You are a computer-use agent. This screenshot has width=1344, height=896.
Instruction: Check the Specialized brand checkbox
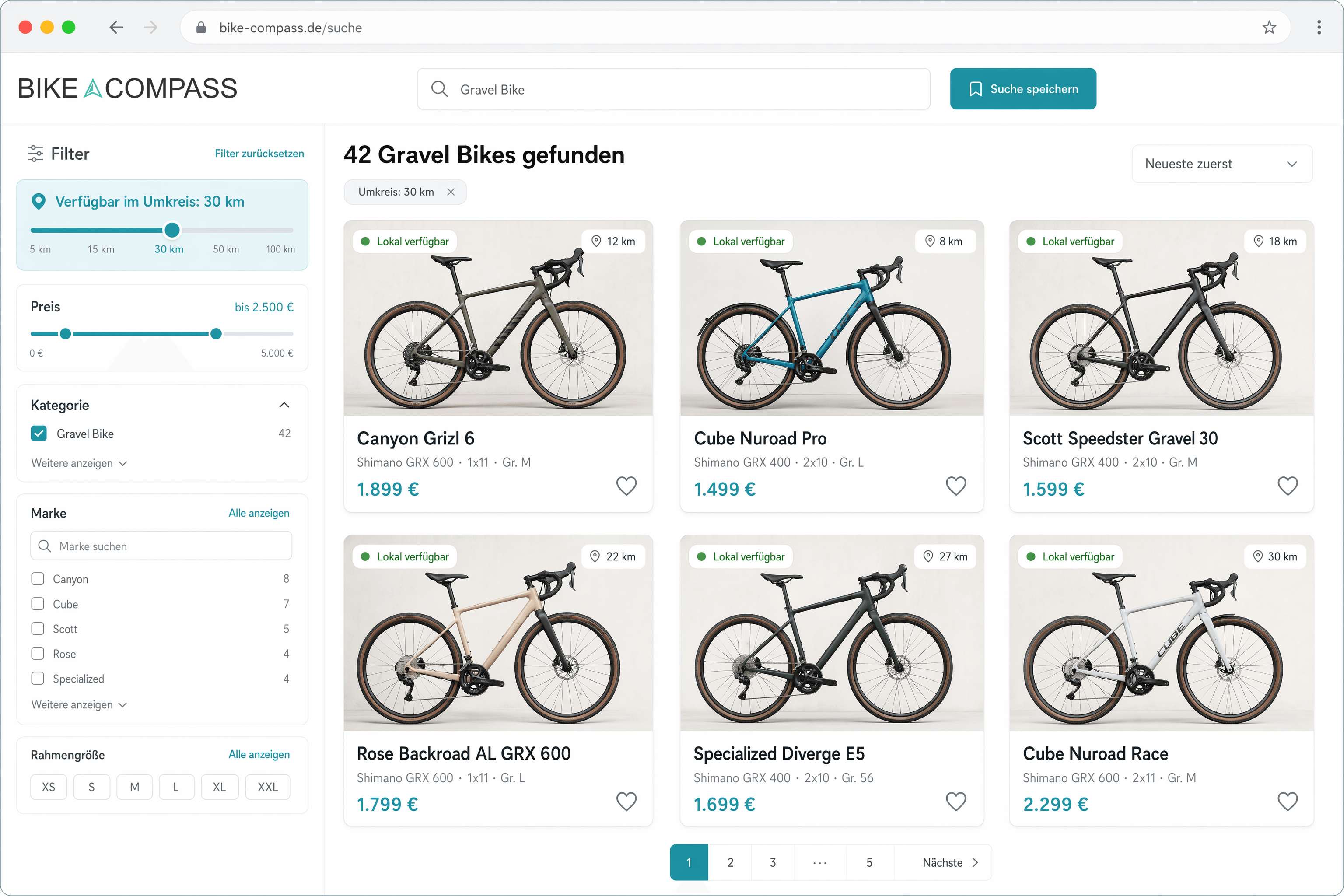(x=38, y=678)
